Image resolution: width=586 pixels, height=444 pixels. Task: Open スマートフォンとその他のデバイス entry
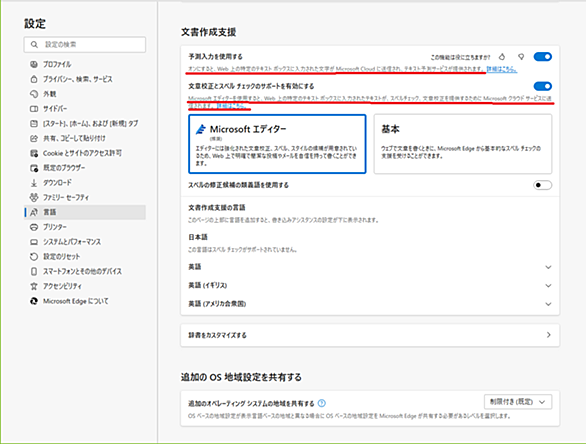click(85, 271)
